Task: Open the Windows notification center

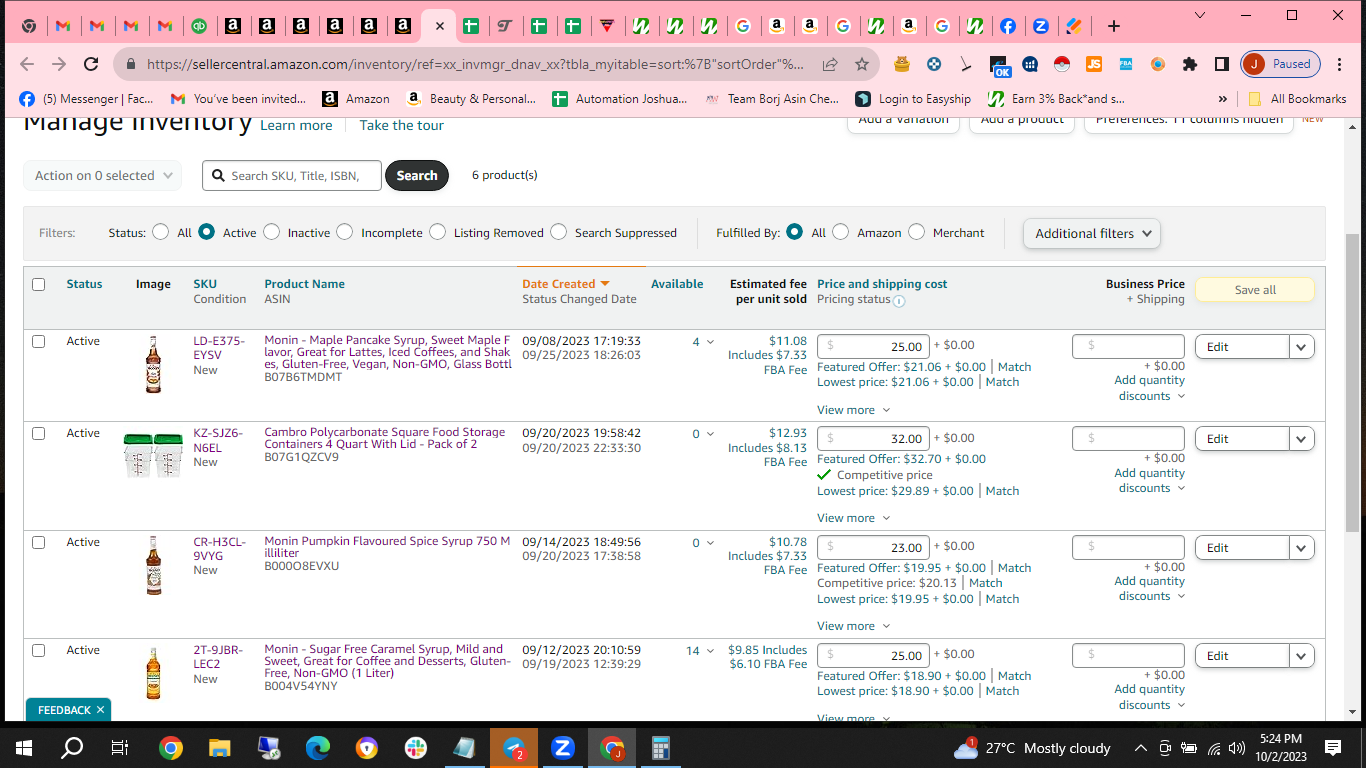Action: [x=1332, y=748]
